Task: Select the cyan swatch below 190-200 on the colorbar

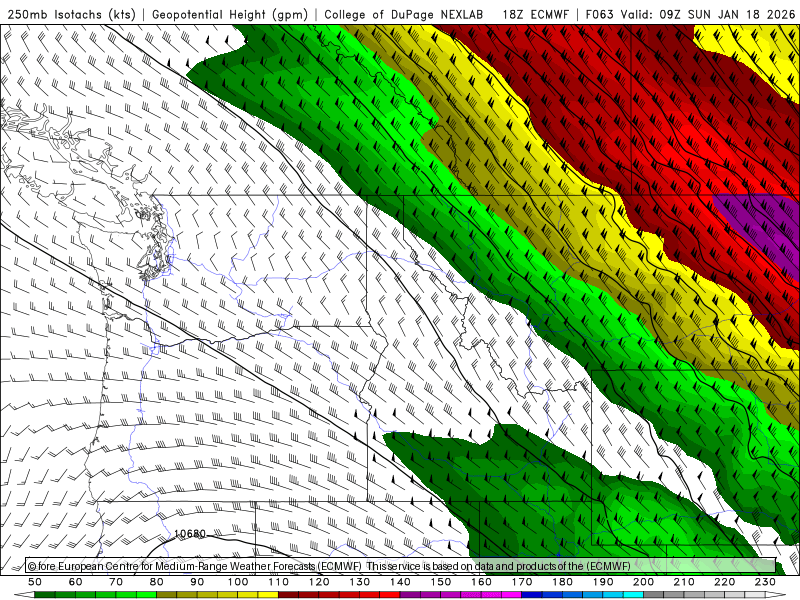Action: coord(623,595)
